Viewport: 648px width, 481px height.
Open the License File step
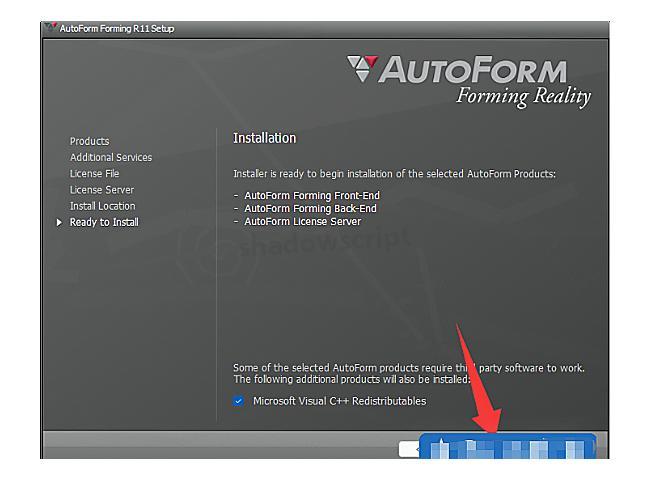[x=94, y=173]
